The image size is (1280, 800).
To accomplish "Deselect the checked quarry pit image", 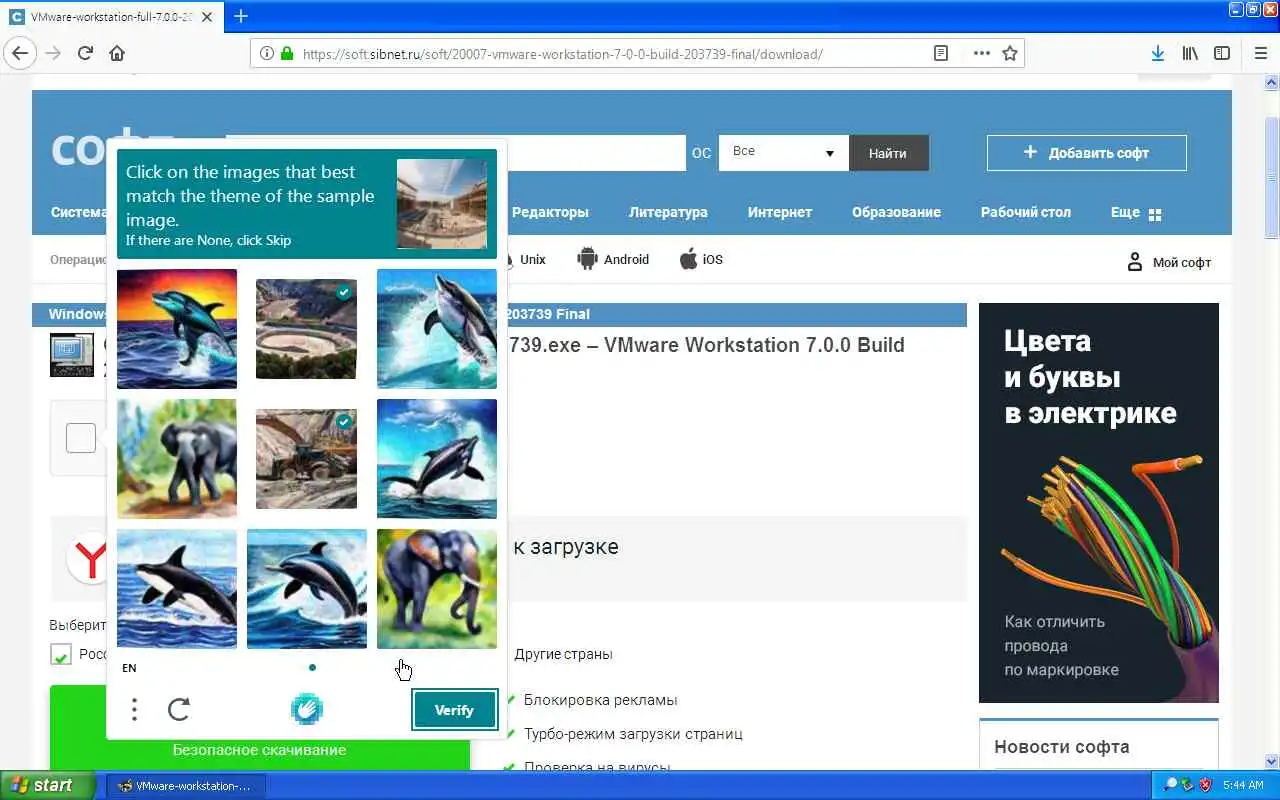I will 307,329.
